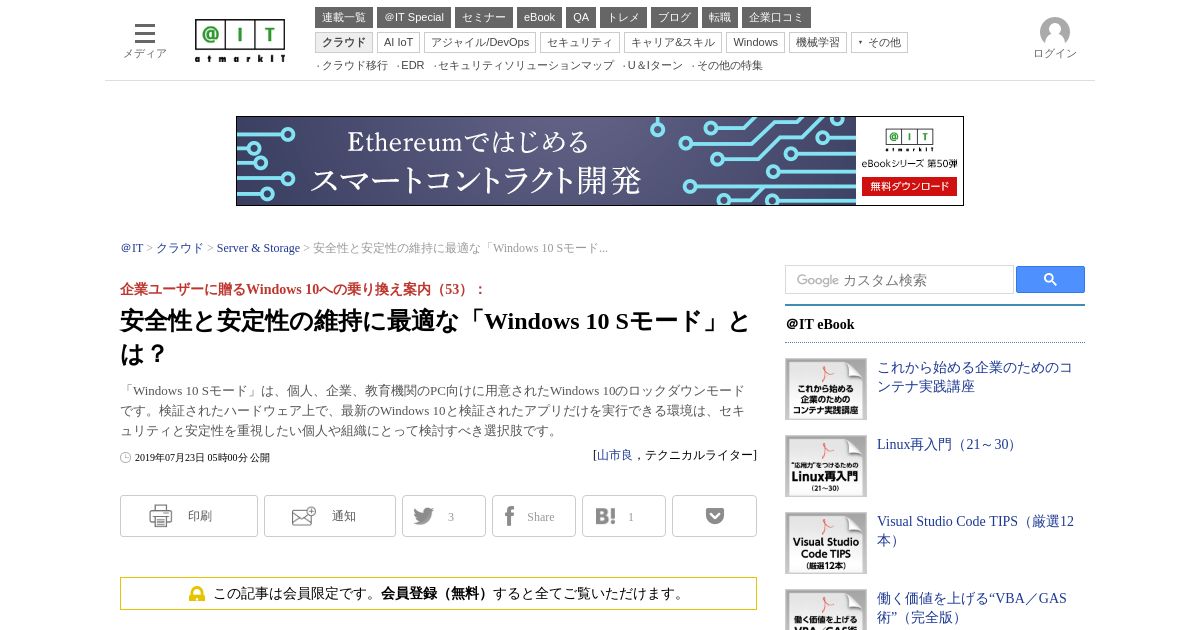Open the 転職 tab

(720, 17)
